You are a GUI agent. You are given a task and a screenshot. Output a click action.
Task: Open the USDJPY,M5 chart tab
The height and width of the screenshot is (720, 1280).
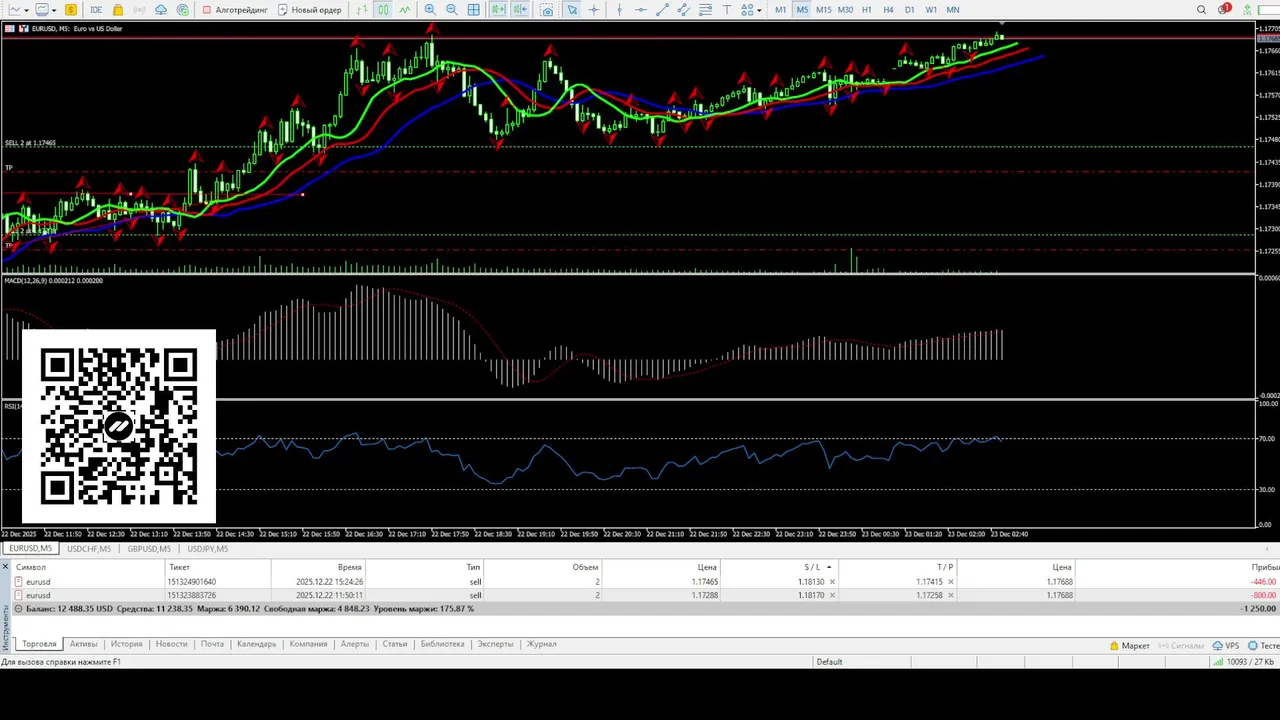pyautogui.click(x=207, y=549)
